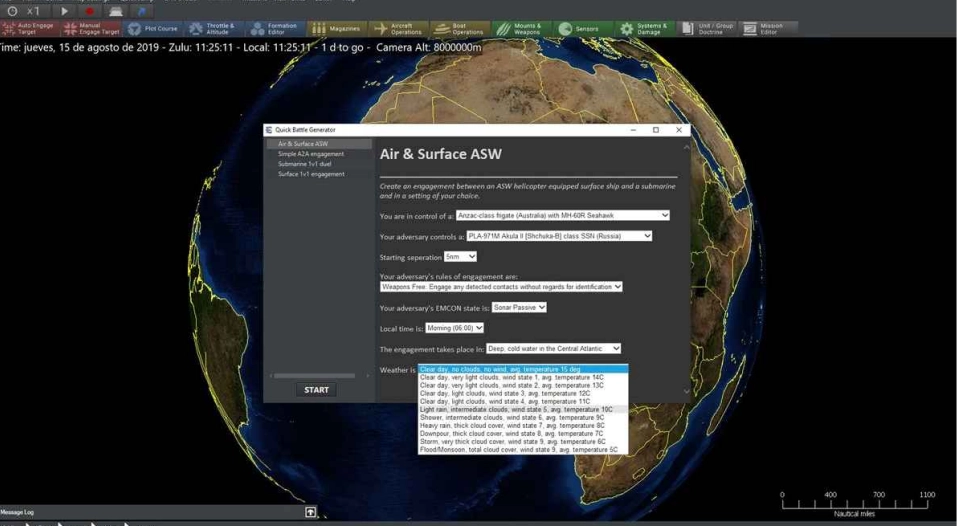Viewport: 957px width, 526px height.
Task: Open Mounts & Weapons
Action: point(522,29)
